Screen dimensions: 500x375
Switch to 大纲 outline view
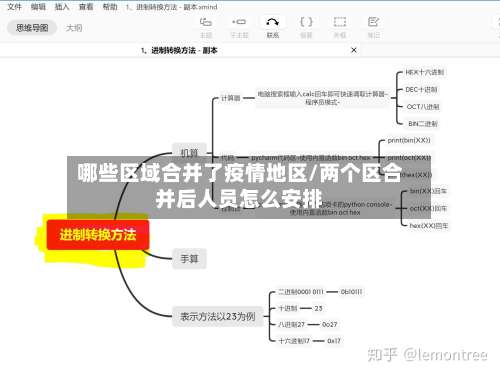click(74, 28)
